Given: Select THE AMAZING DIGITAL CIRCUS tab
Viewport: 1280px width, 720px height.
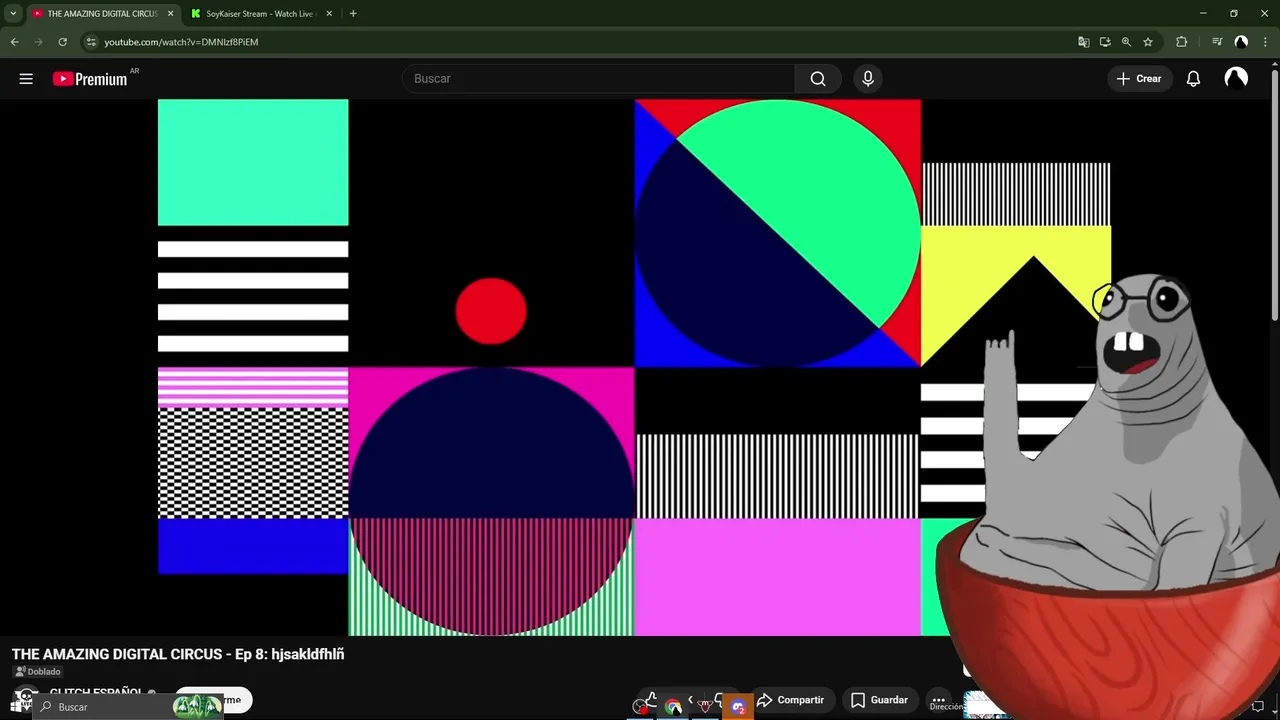Looking at the screenshot, I should pos(102,14).
